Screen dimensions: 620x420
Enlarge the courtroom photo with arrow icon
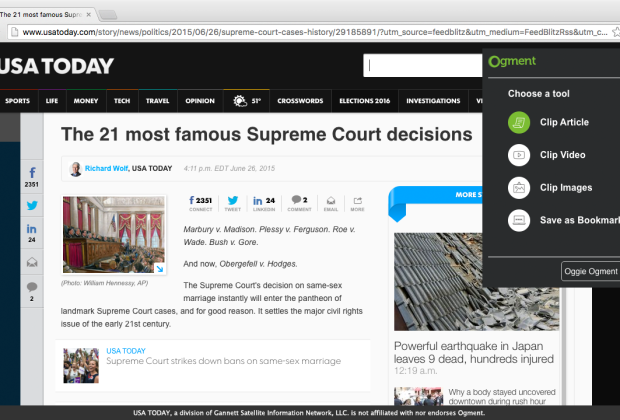159,269
